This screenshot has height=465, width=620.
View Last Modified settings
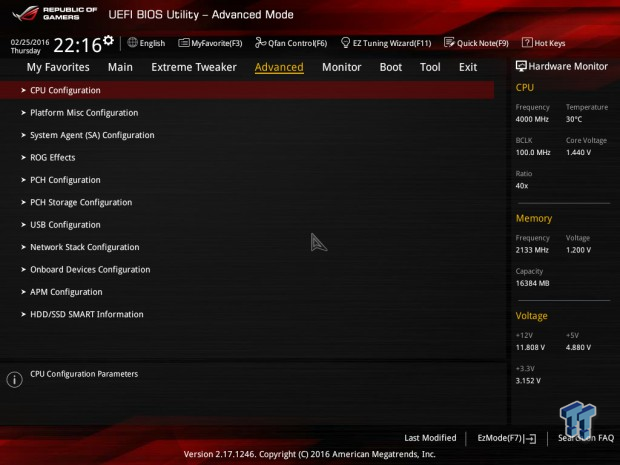click(x=430, y=438)
